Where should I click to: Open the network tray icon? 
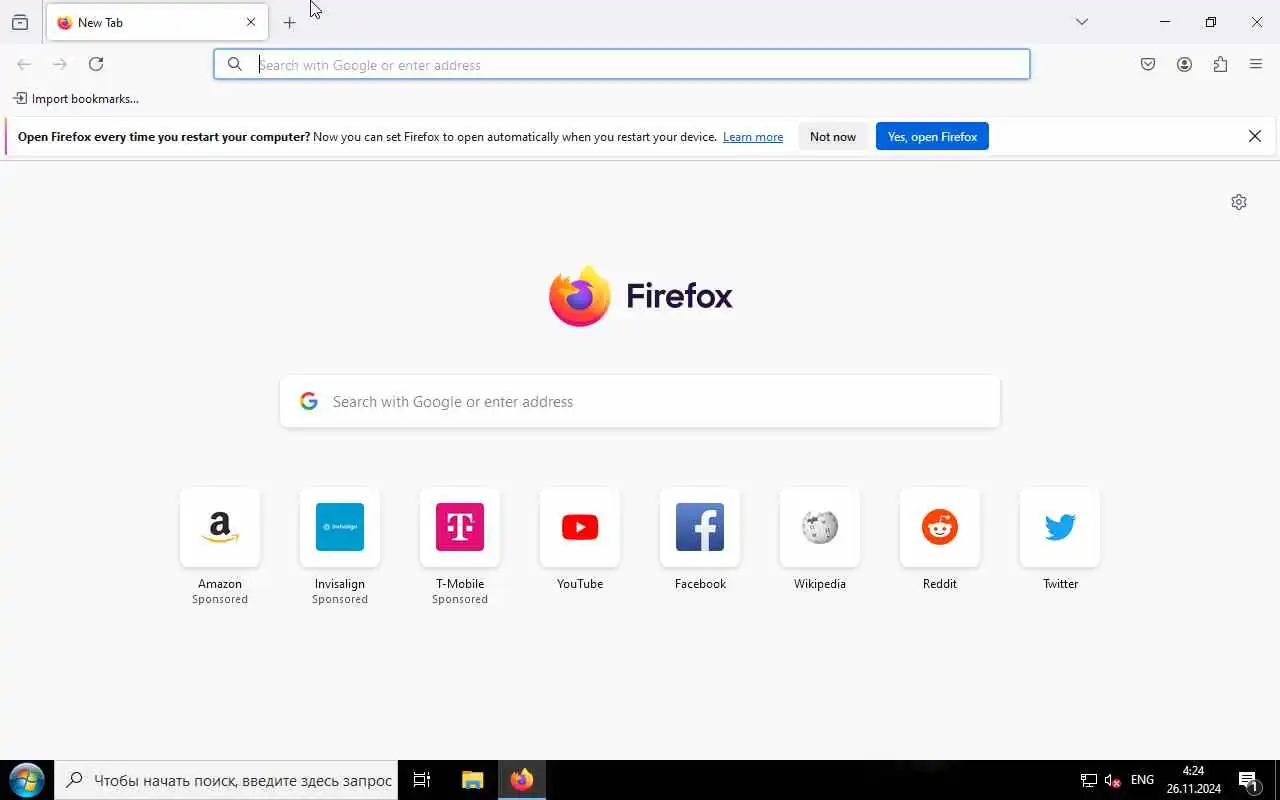[1088, 781]
